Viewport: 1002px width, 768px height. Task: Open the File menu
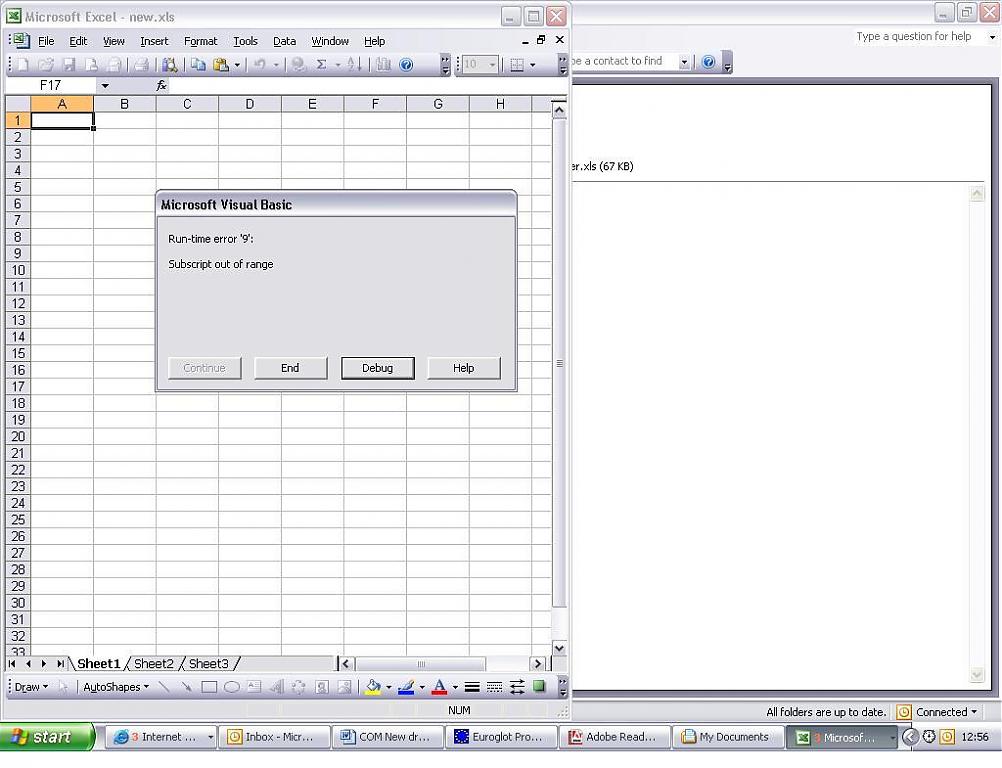point(46,41)
